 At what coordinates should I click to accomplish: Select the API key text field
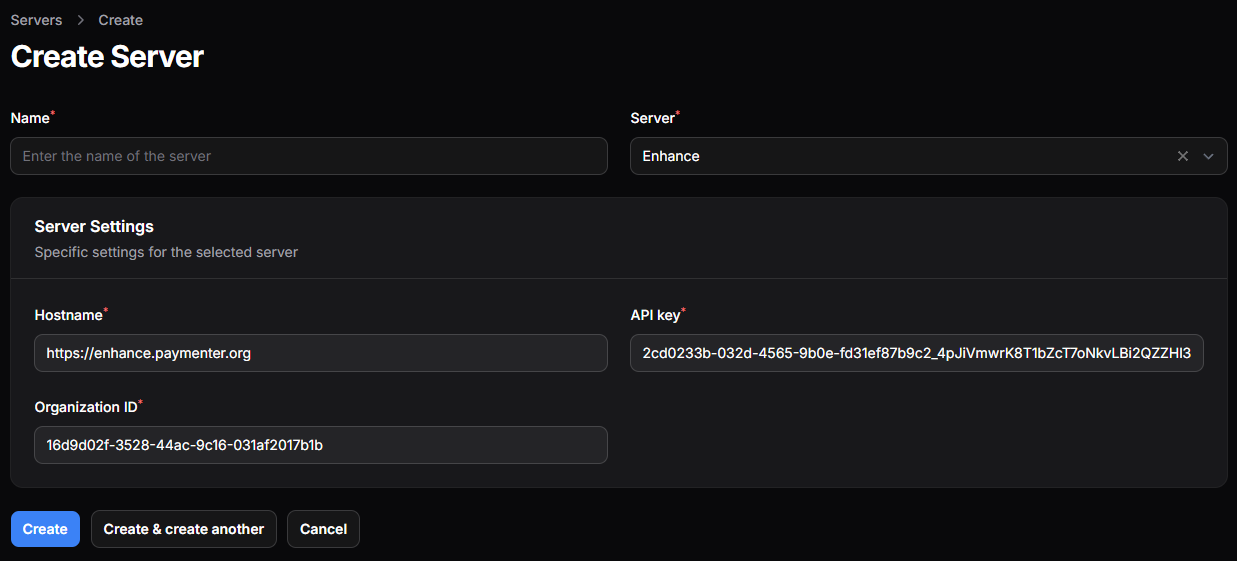pos(916,353)
